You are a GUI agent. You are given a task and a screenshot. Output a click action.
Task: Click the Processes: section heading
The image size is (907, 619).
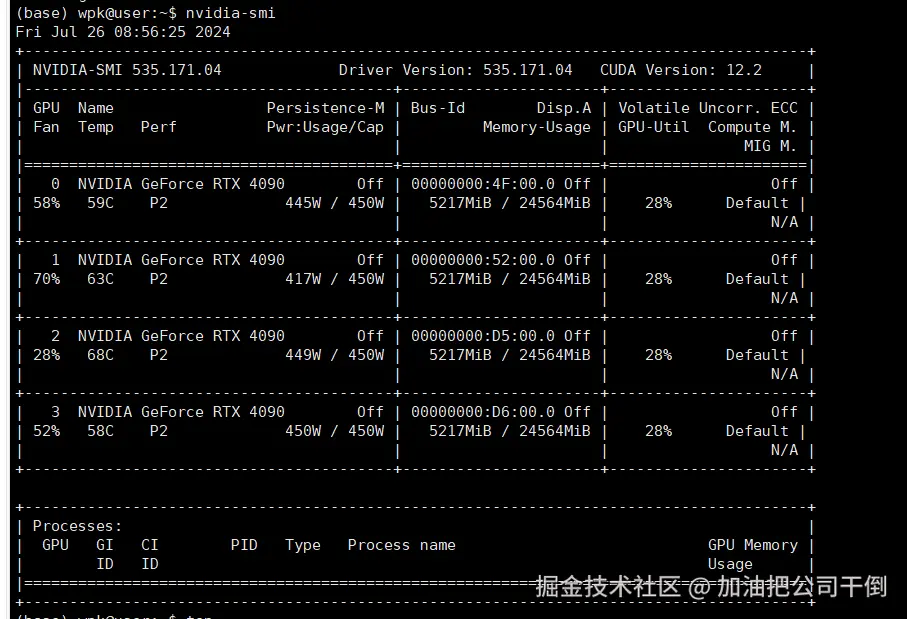click(77, 526)
